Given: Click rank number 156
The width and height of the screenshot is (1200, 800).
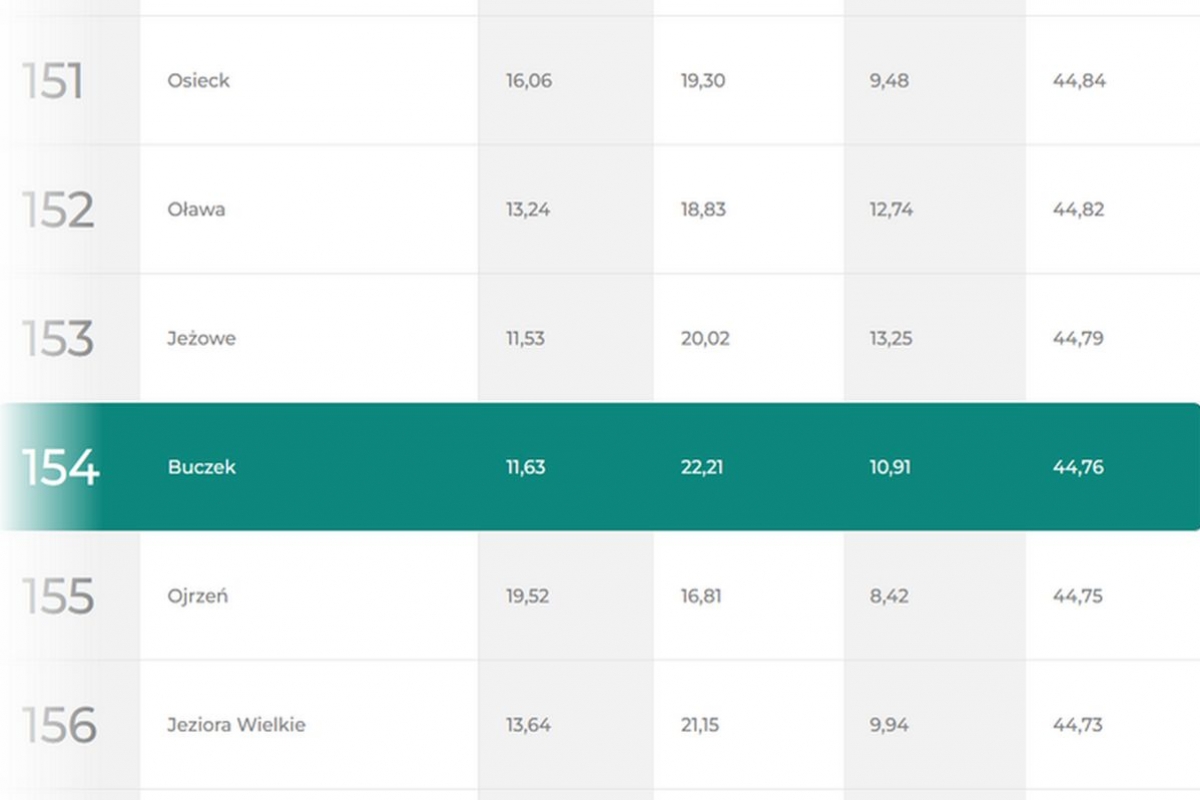Looking at the screenshot, I should coord(59,725).
